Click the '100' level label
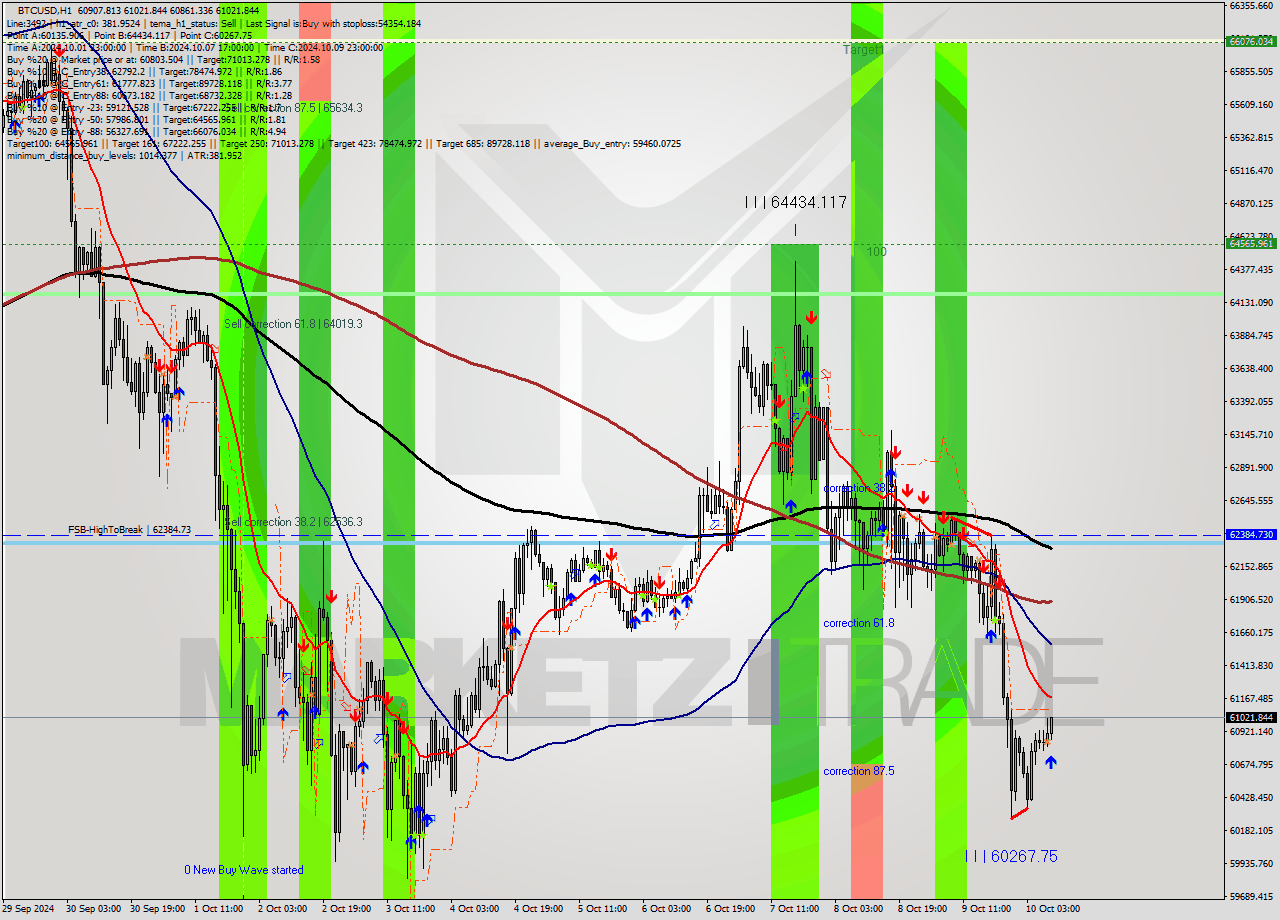Image resolution: width=1280 pixels, height=920 pixels. pos(877,252)
